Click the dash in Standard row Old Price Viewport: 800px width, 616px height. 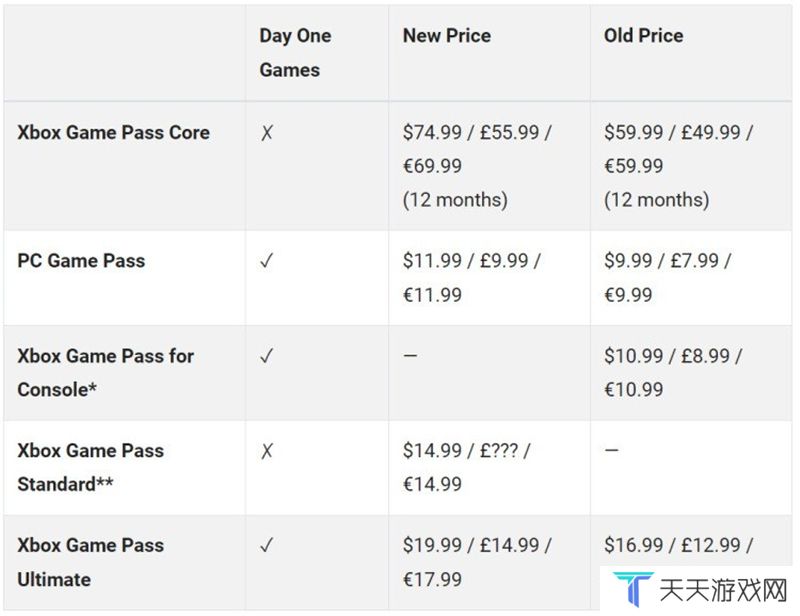pyautogui.click(x=611, y=450)
